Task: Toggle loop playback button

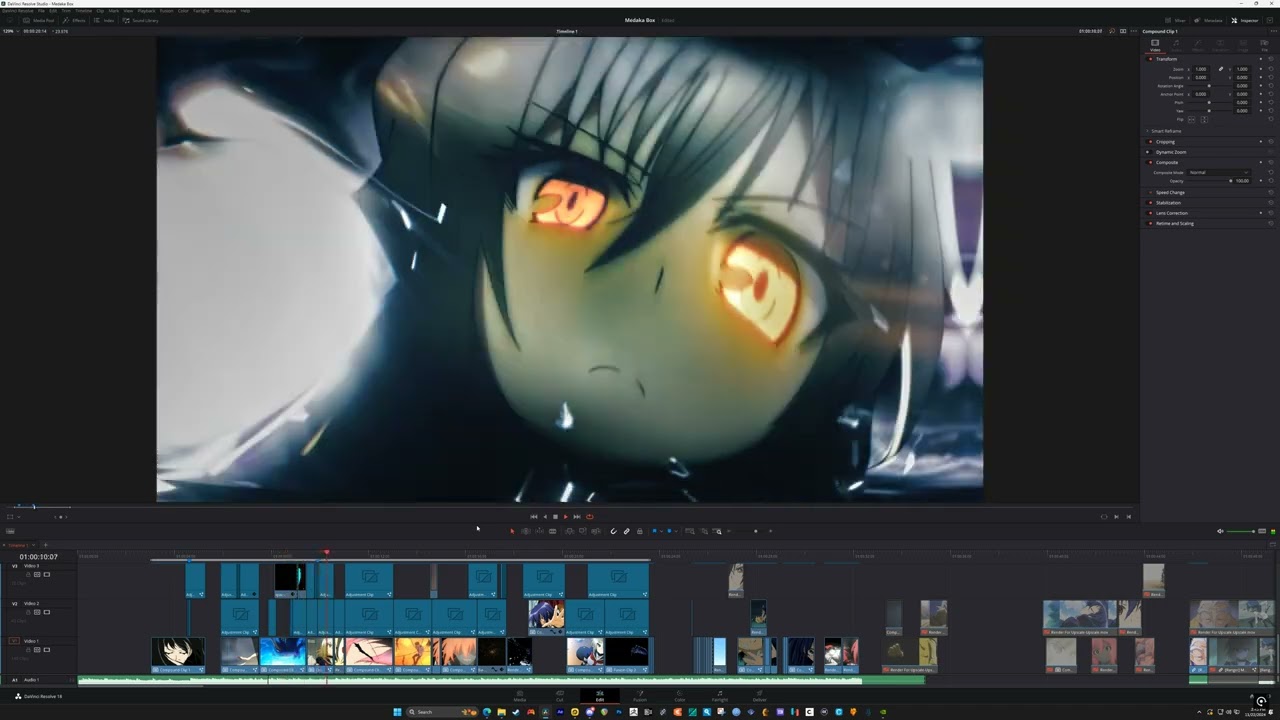Action: click(589, 517)
